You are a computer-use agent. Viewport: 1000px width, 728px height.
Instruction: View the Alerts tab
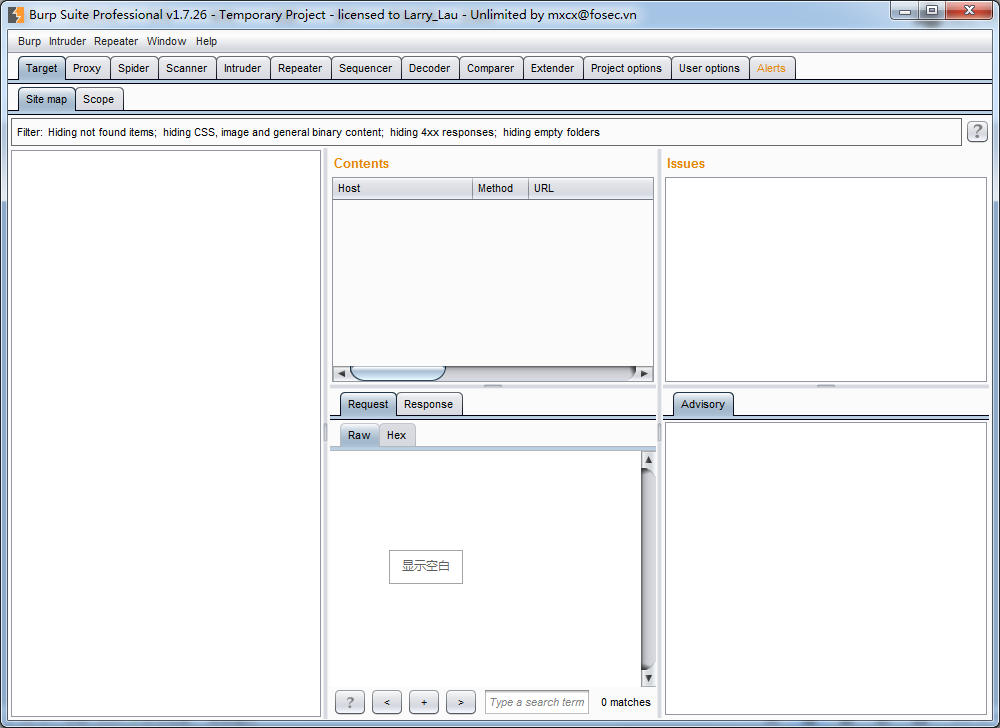pos(771,68)
